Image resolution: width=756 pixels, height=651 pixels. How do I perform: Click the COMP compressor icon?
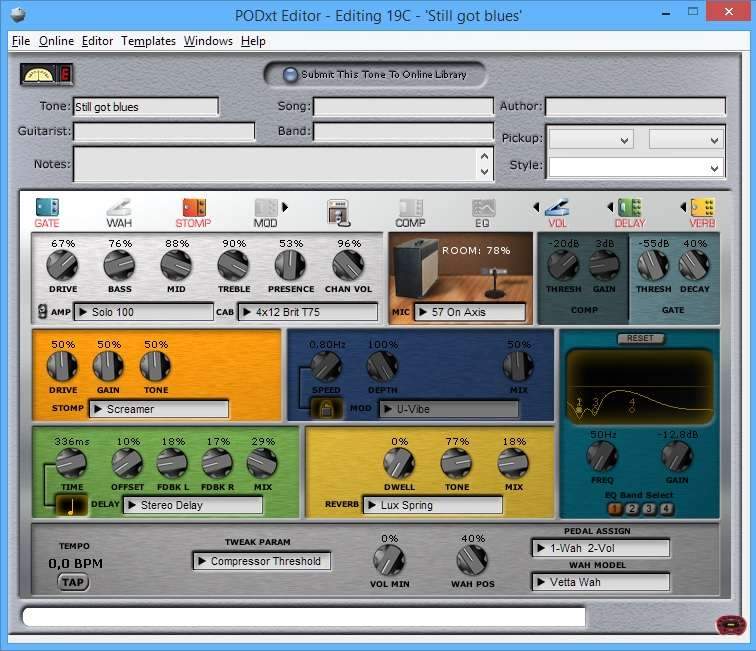click(x=411, y=208)
